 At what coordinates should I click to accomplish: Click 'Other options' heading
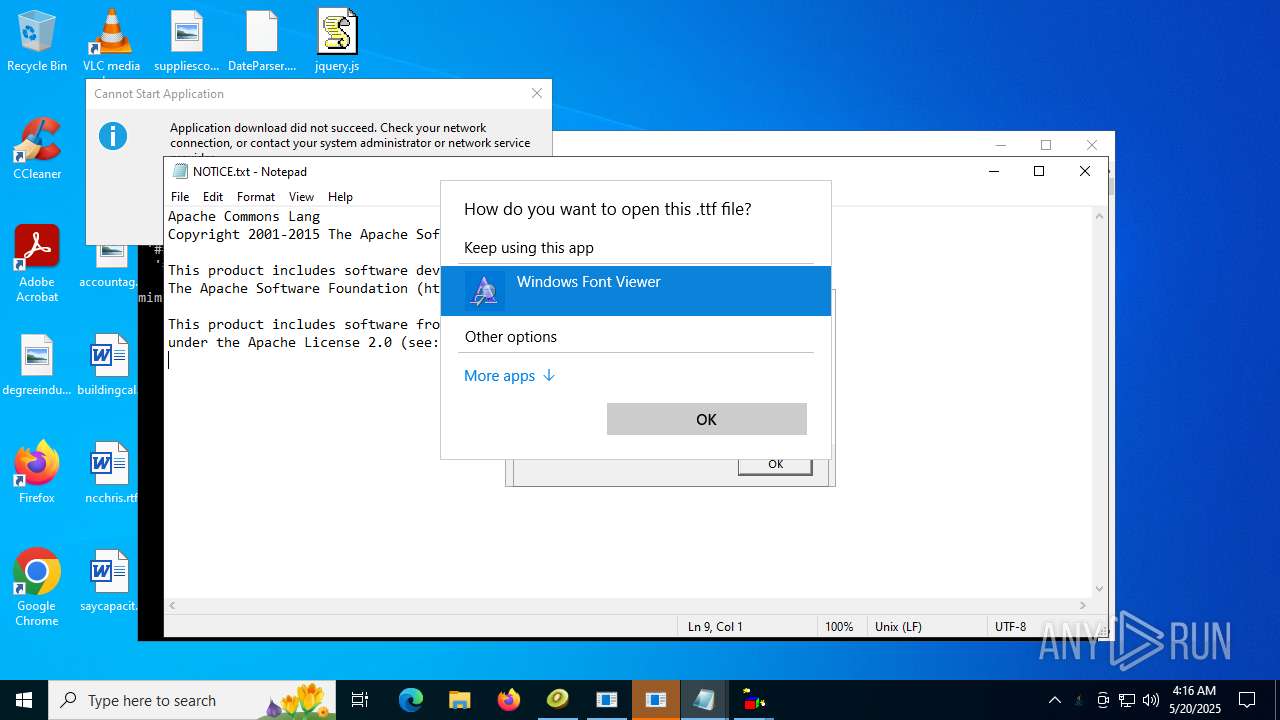[x=511, y=337]
